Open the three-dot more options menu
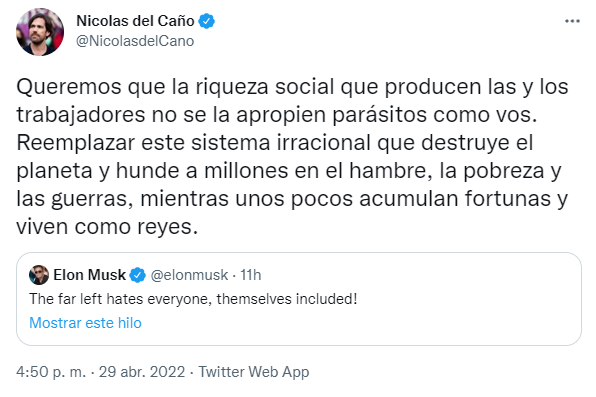The height and width of the screenshot is (397, 596). tap(572, 21)
